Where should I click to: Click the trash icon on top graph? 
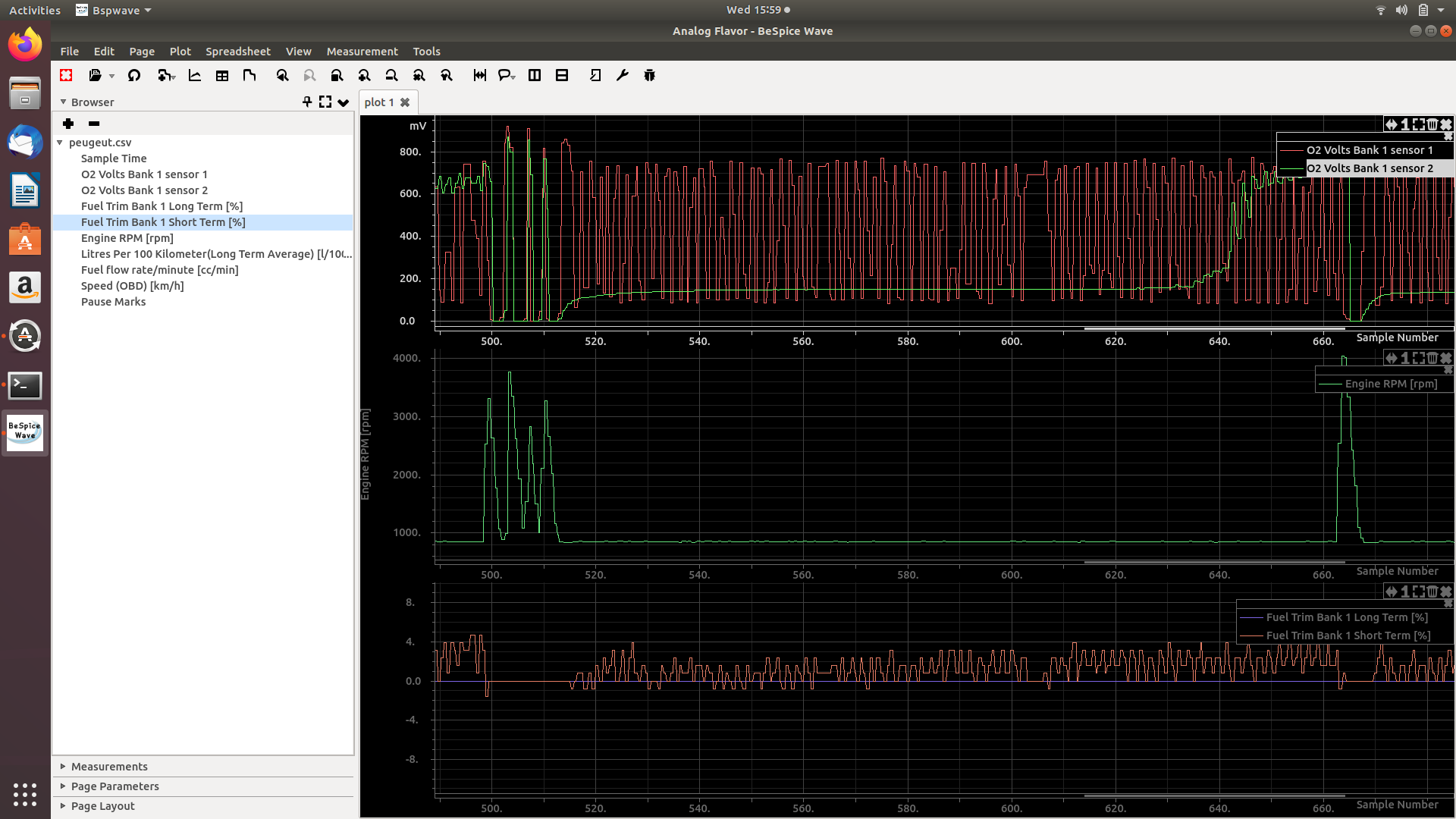click(1432, 124)
